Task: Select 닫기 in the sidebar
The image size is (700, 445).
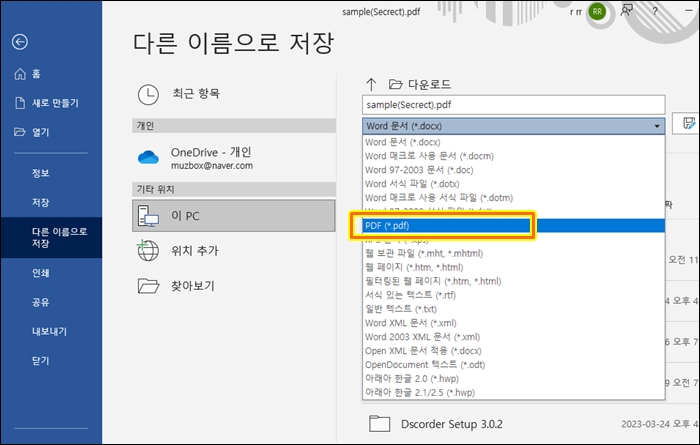Action: pos(40,361)
